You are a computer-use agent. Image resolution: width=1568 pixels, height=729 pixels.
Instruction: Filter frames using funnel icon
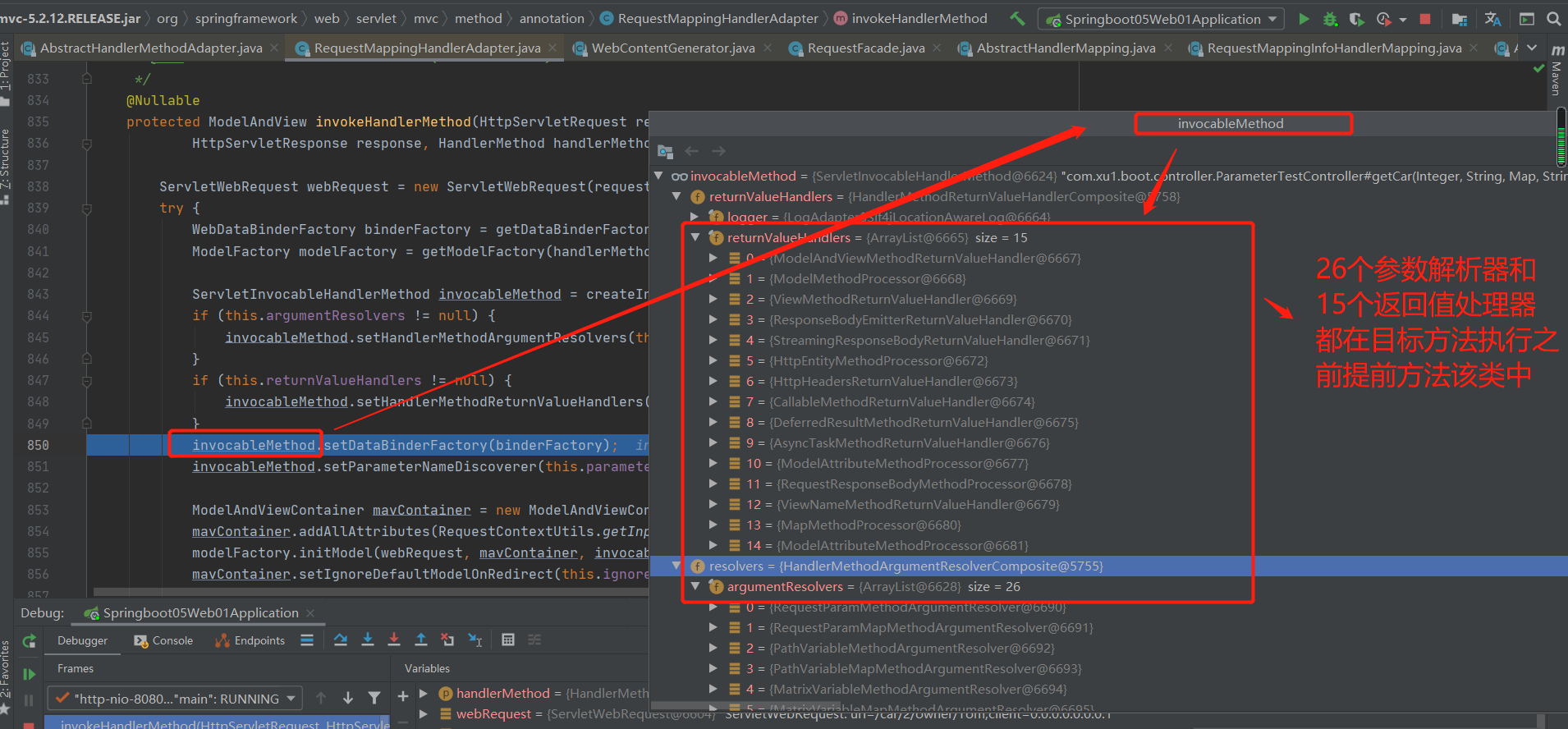[x=374, y=698]
